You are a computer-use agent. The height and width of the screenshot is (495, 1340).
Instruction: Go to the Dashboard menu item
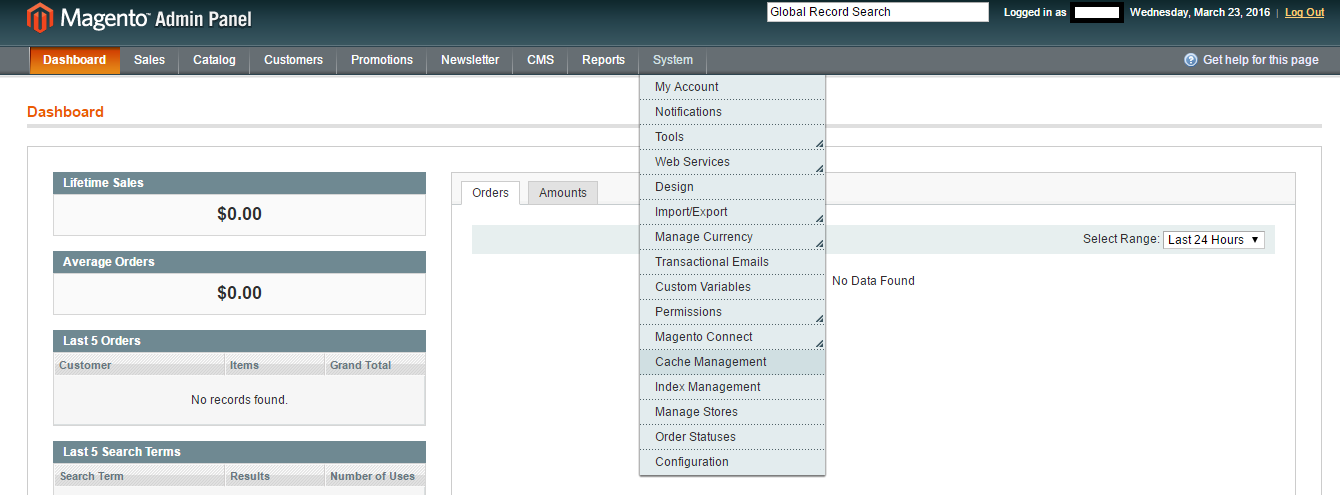75,60
